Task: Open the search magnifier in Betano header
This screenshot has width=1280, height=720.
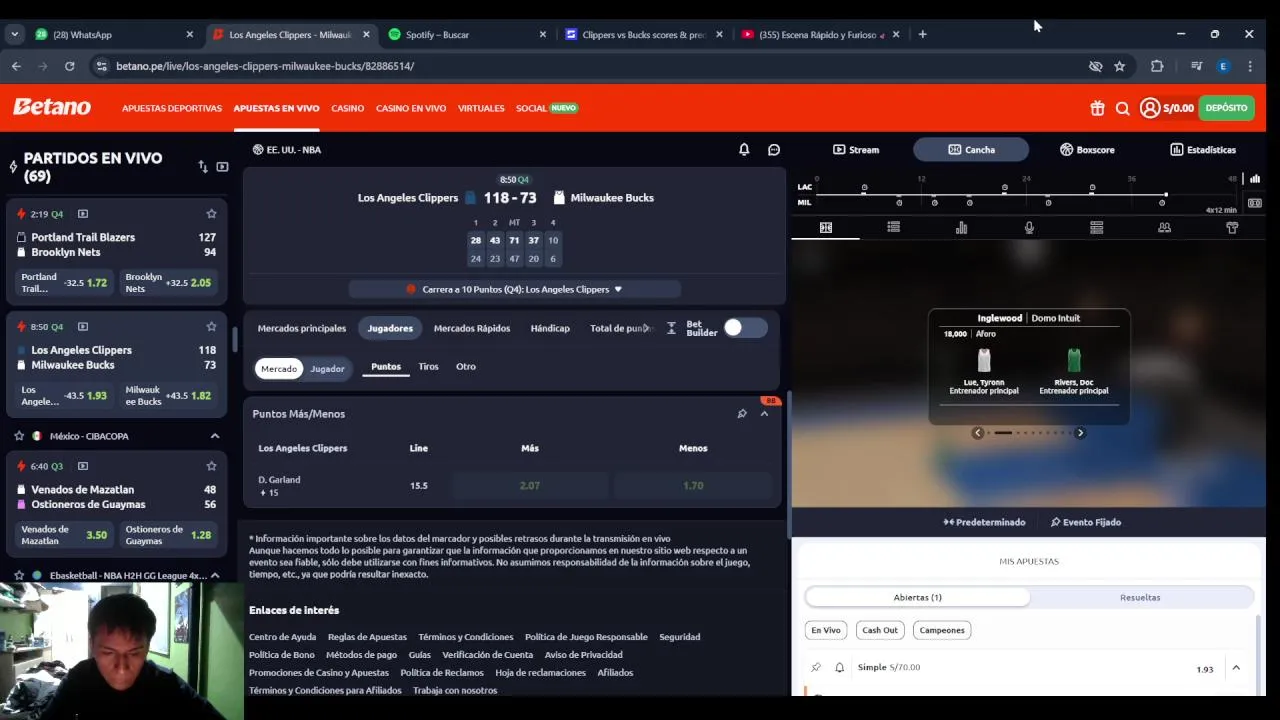Action: pyautogui.click(x=1123, y=108)
